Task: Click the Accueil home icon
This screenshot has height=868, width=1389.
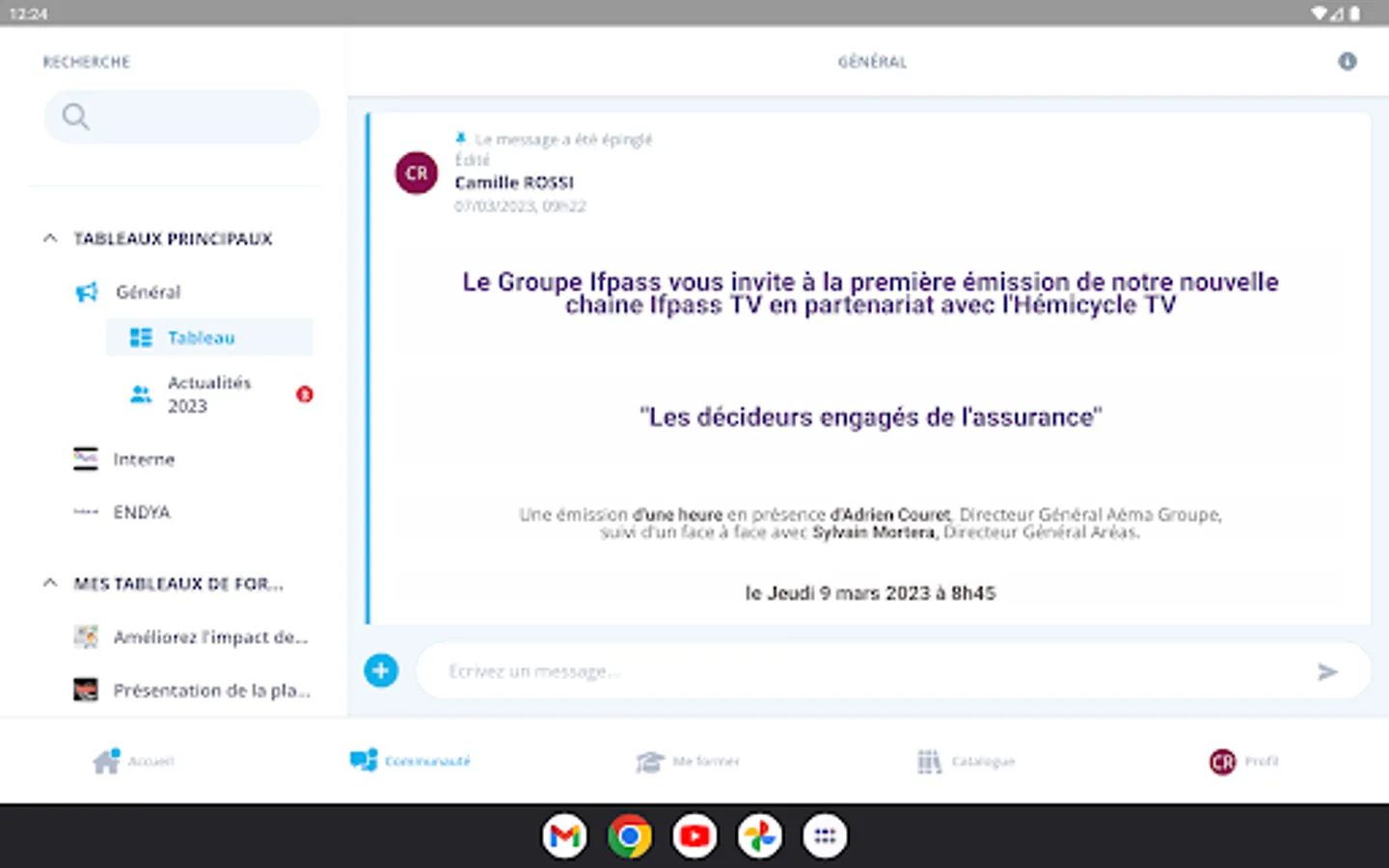Action: pyautogui.click(x=107, y=761)
